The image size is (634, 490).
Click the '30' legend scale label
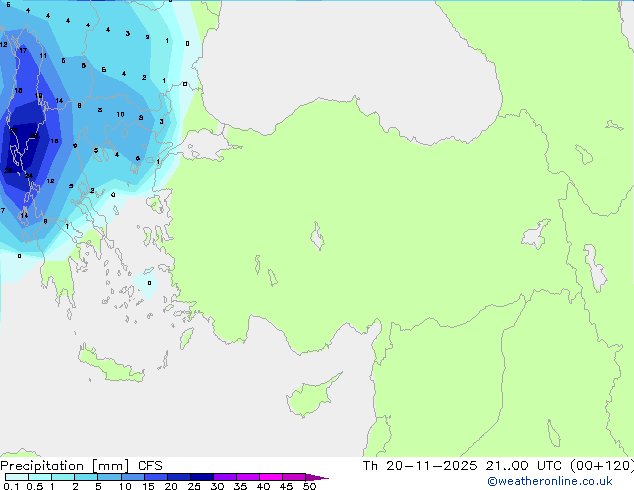[x=217, y=486]
